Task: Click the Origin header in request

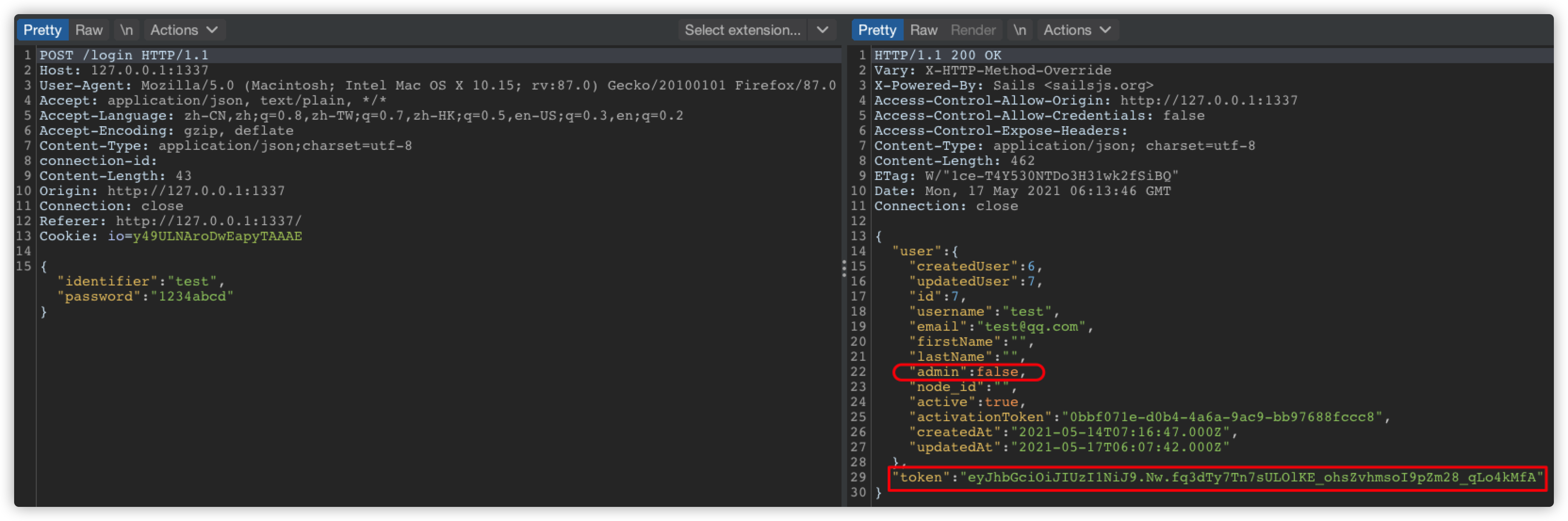Action: coord(162,191)
